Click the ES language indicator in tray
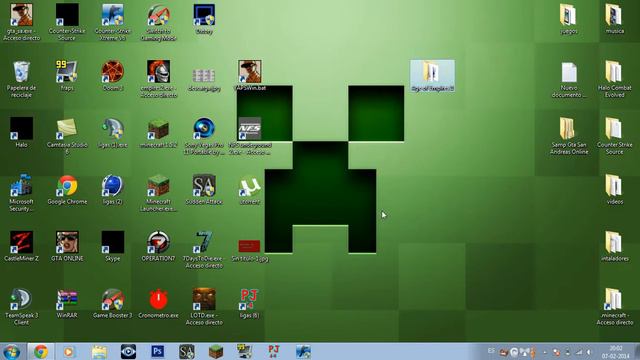This screenshot has width=640, height=360. 491,351
